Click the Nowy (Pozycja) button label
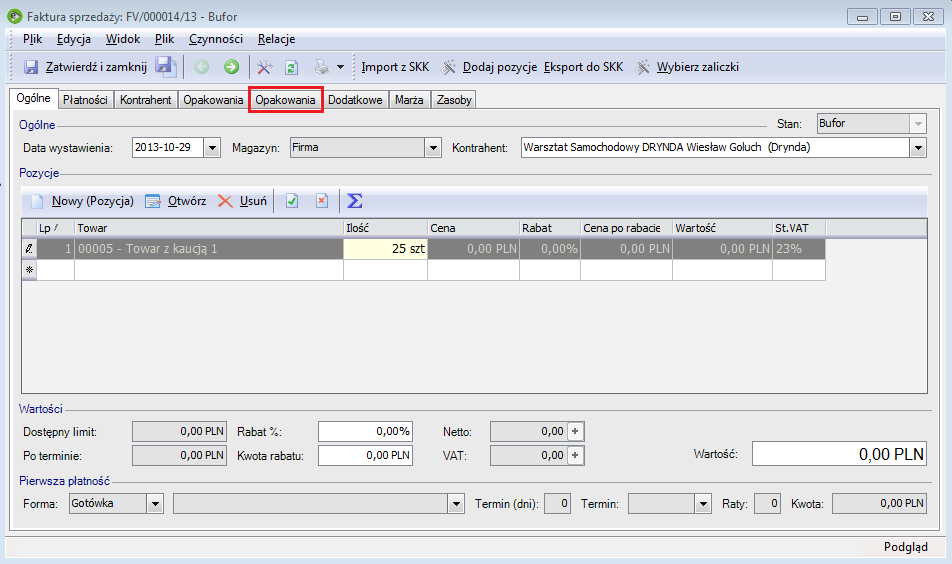The image size is (952, 564). (93, 201)
